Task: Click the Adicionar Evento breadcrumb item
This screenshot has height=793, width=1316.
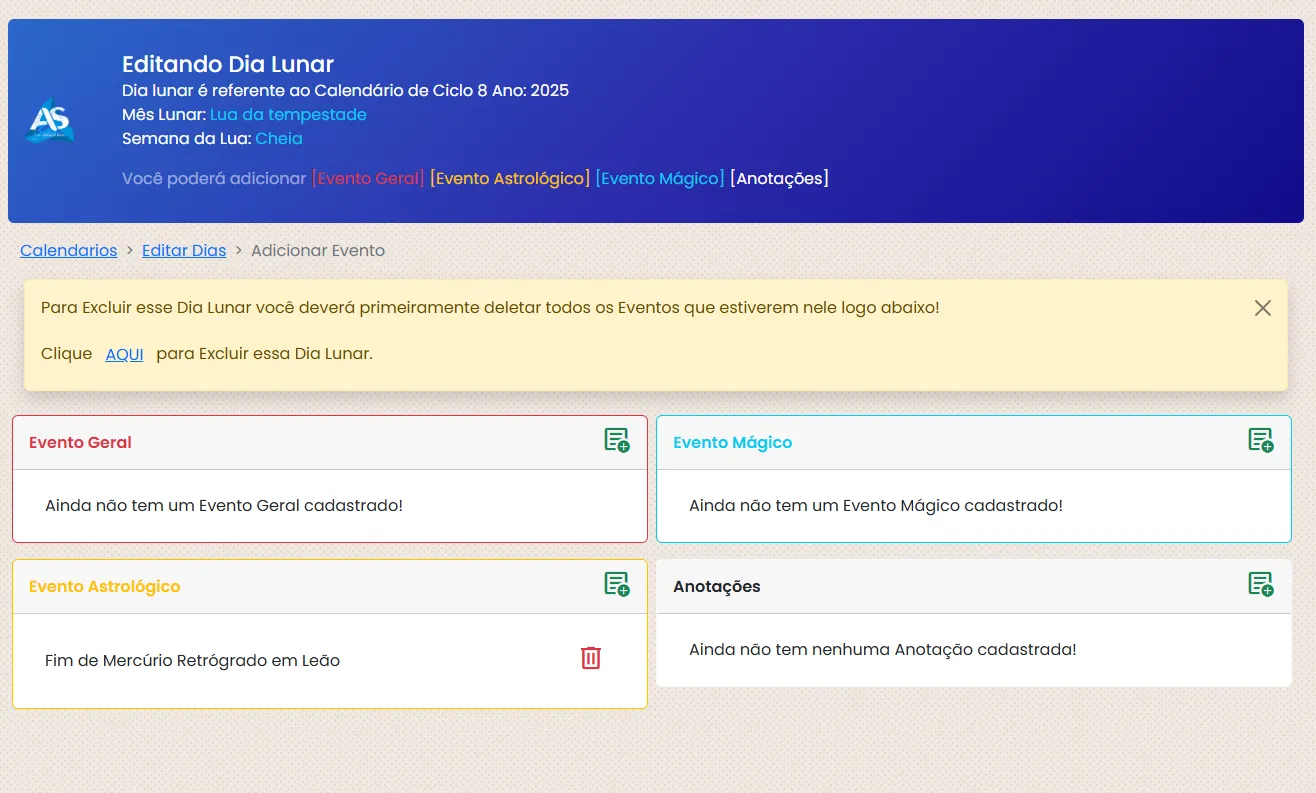Action: click(x=318, y=250)
